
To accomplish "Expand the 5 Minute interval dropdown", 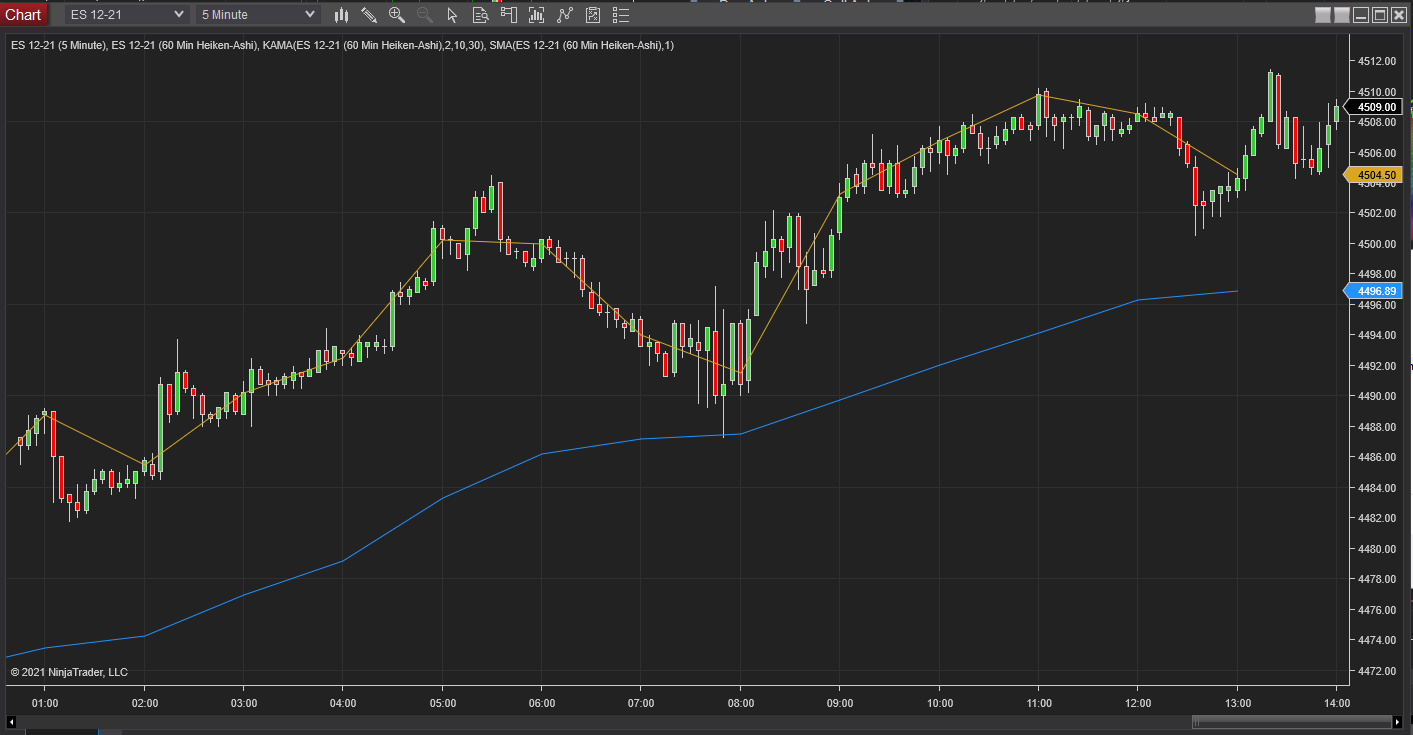I will pos(258,15).
